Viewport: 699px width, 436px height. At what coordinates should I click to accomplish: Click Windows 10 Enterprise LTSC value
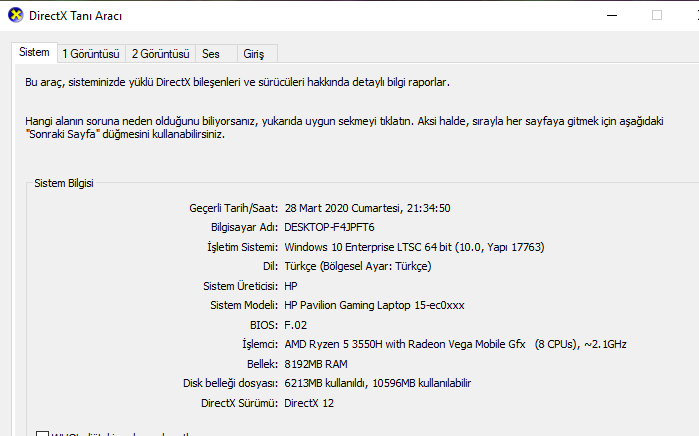pyautogui.click(x=414, y=247)
